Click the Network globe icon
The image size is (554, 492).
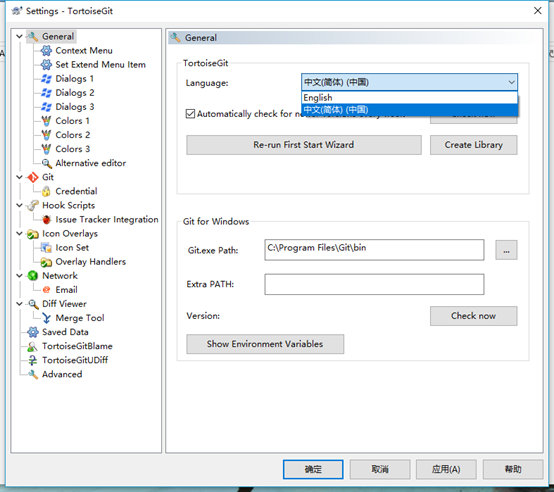(x=33, y=275)
